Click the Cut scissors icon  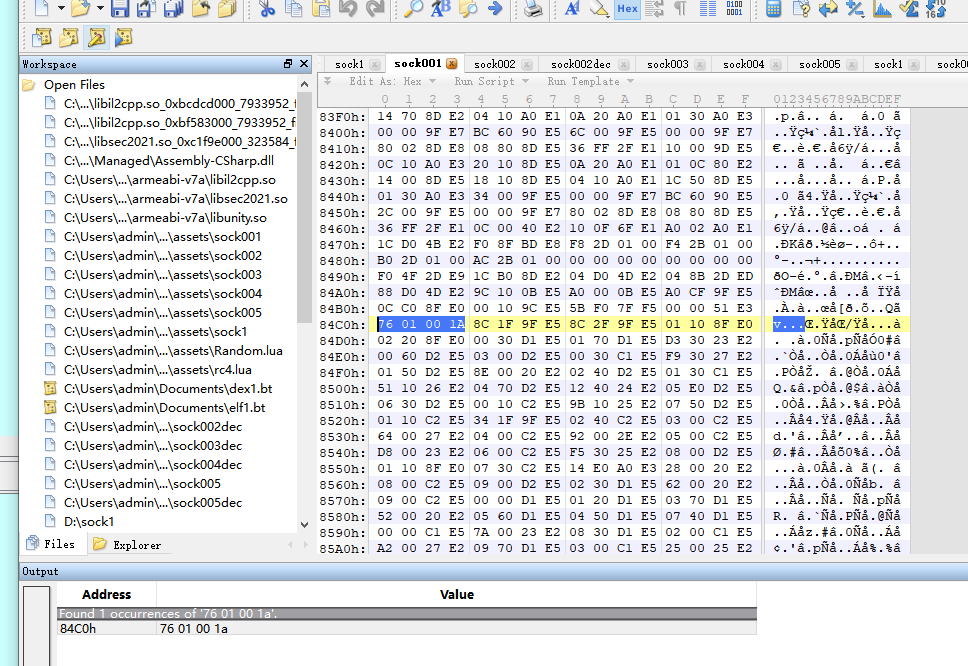[267, 8]
